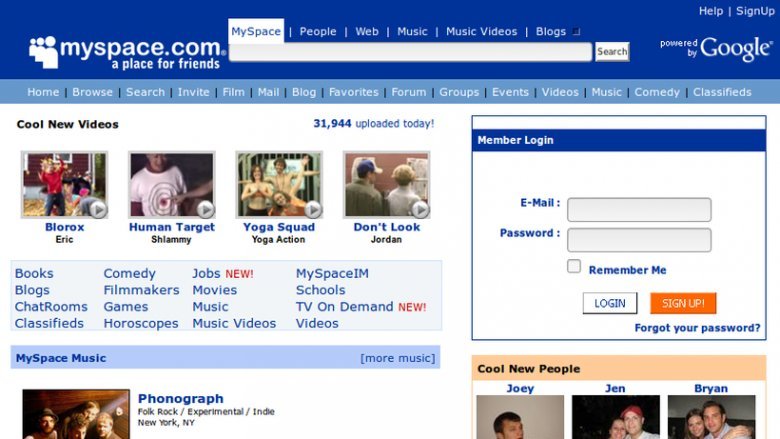This screenshot has width=780, height=439.
Task: Click the LOGIN button
Action: 610,303
